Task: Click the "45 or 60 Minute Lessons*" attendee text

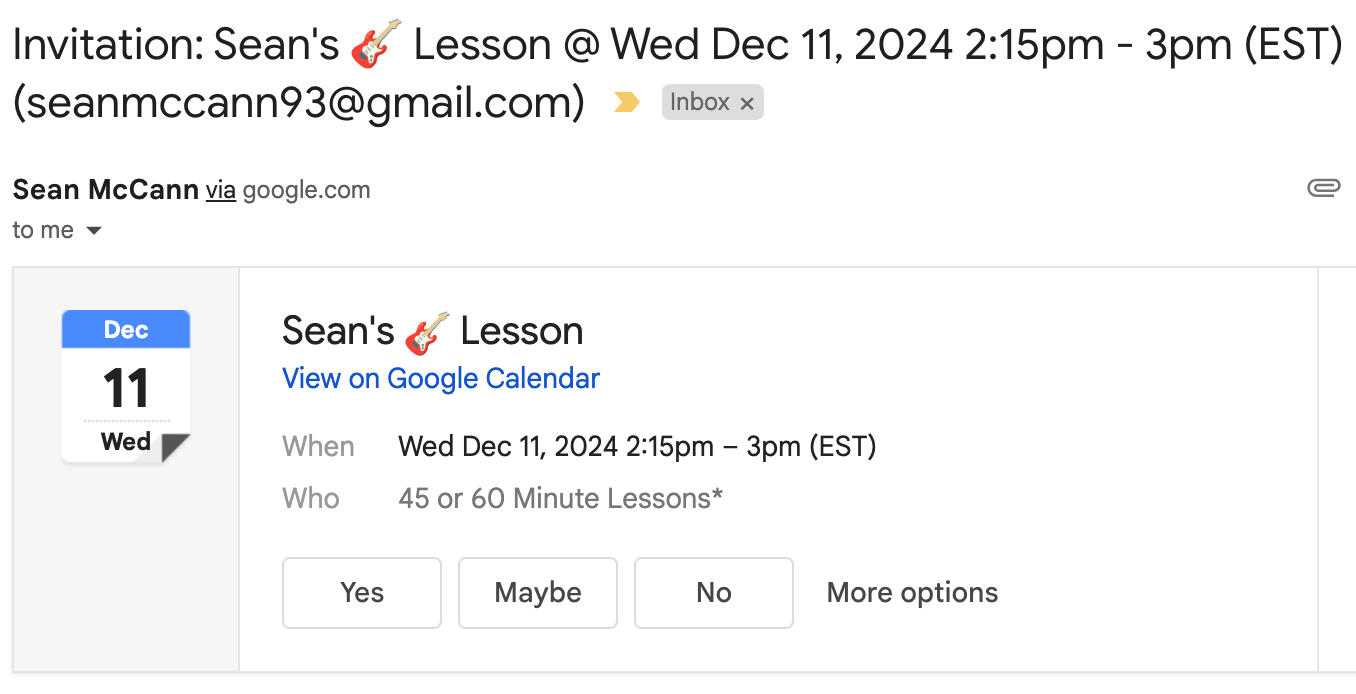Action: pyautogui.click(x=560, y=498)
